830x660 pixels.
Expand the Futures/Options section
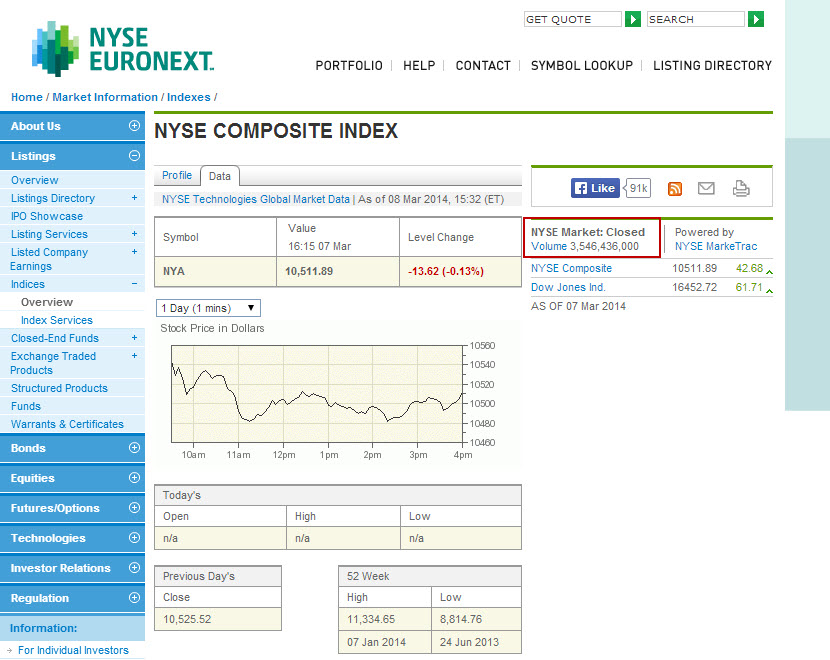coord(134,508)
